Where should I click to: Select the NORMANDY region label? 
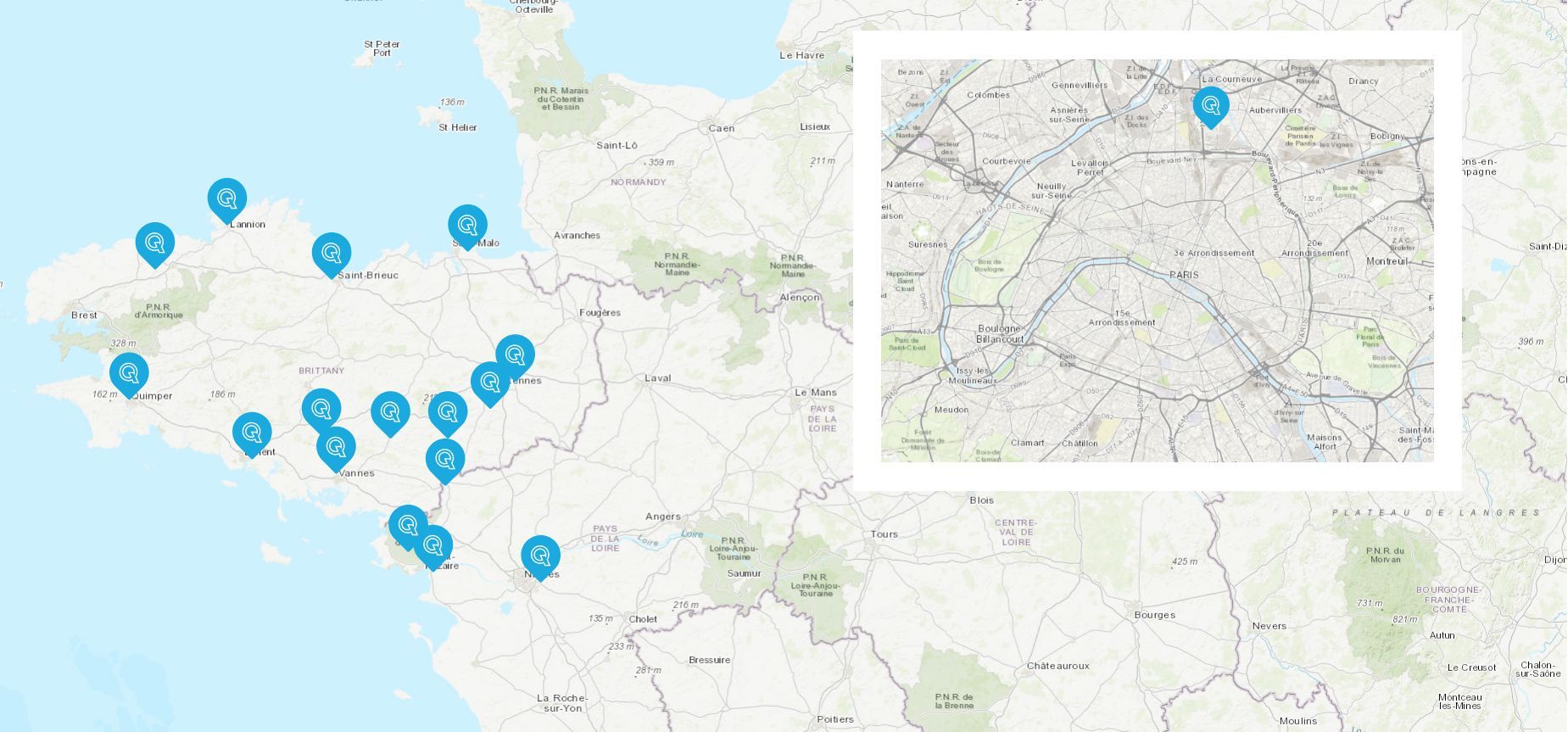click(639, 182)
